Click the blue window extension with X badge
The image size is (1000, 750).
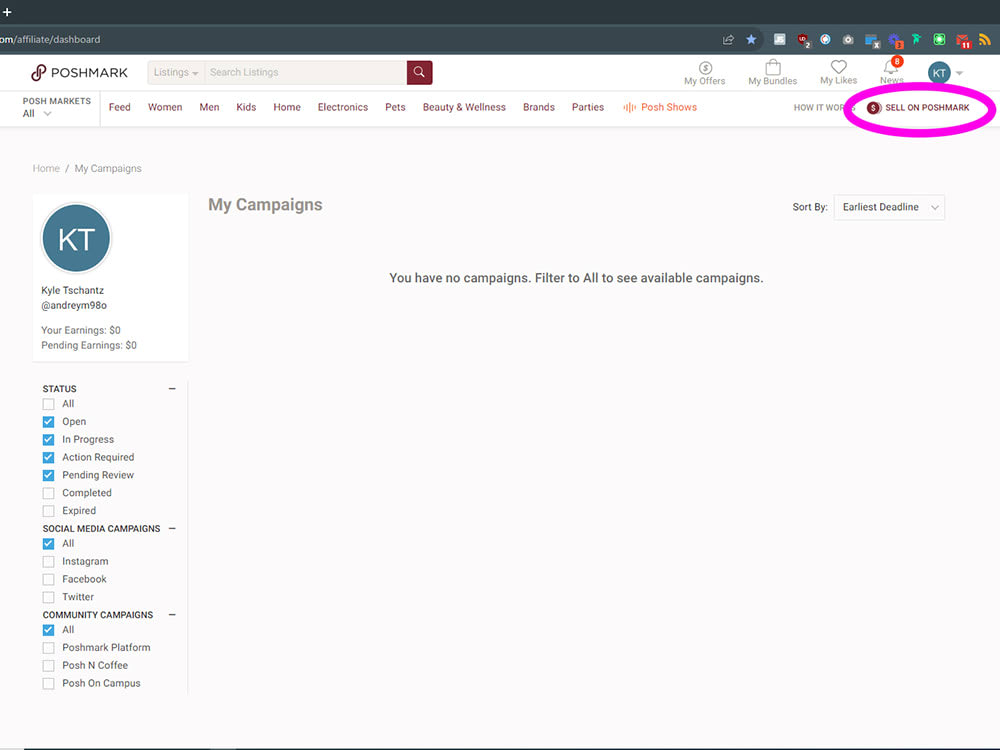click(872, 41)
